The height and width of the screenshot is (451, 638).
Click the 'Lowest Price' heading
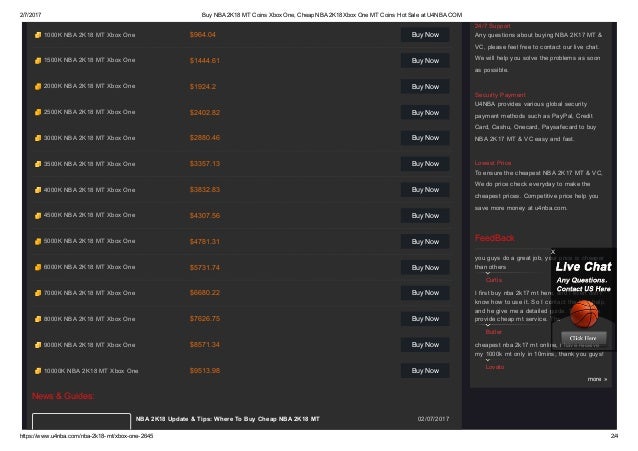(x=493, y=163)
